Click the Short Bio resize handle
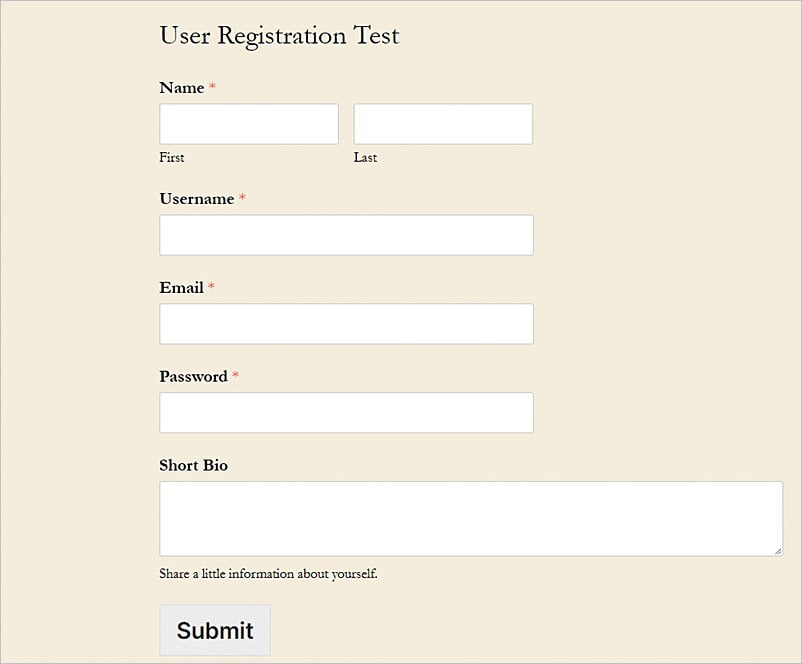Image resolution: width=802 pixels, height=664 pixels. pyautogui.click(x=778, y=551)
